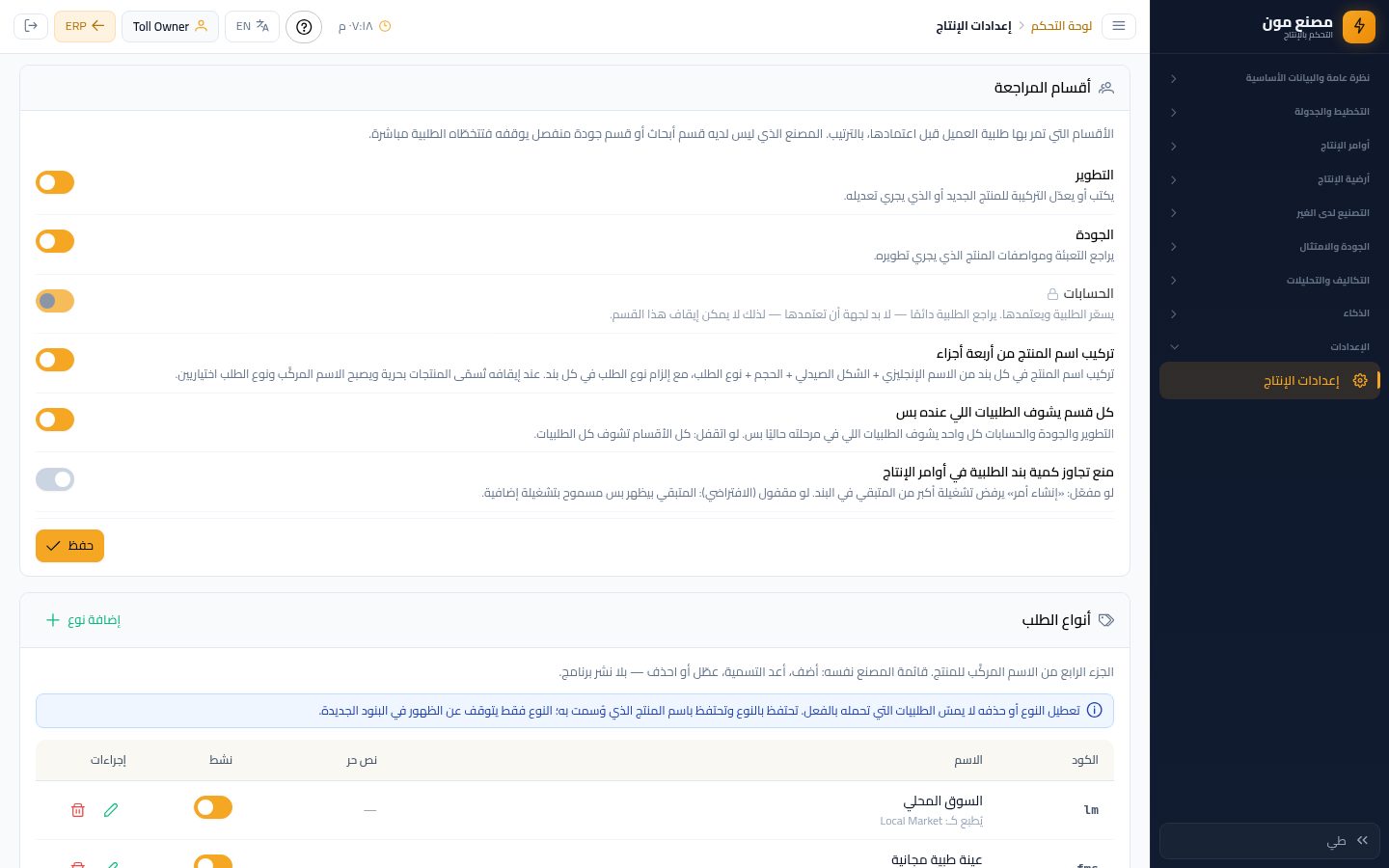1389x868 pixels.
Task: Toggle active switch for السوق المحلي
Action: click(x=213, y=807)
